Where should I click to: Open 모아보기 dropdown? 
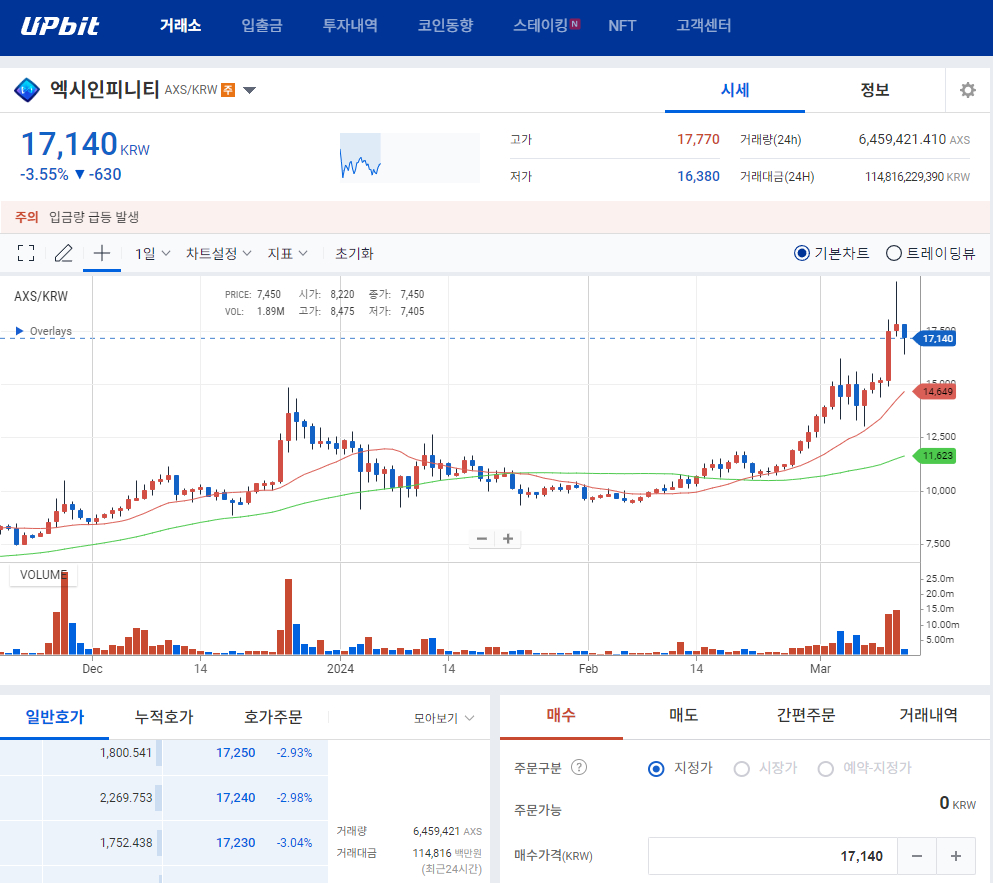(x=443, y=718)
